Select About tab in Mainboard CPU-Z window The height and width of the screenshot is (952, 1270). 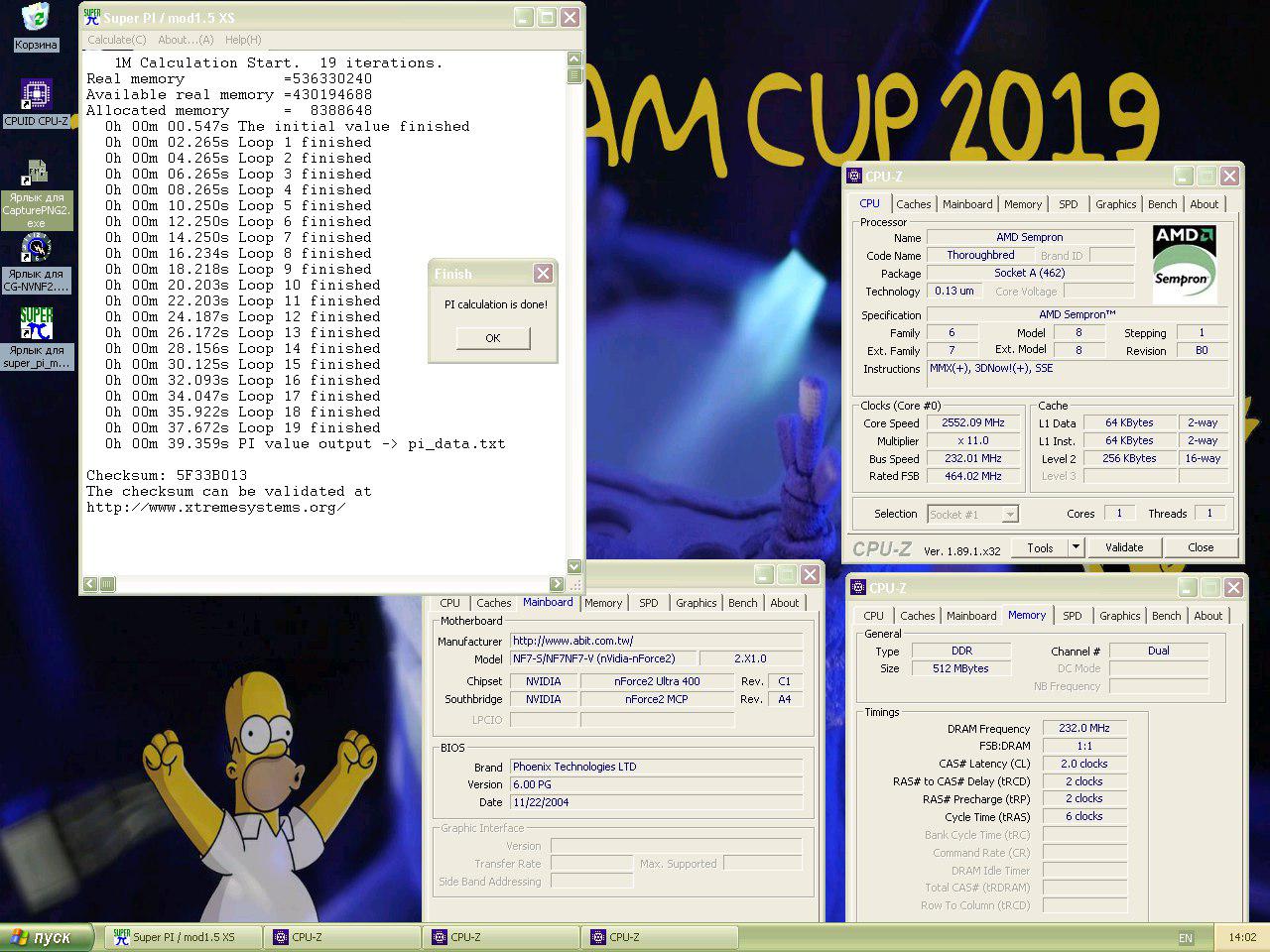(785, 603)
